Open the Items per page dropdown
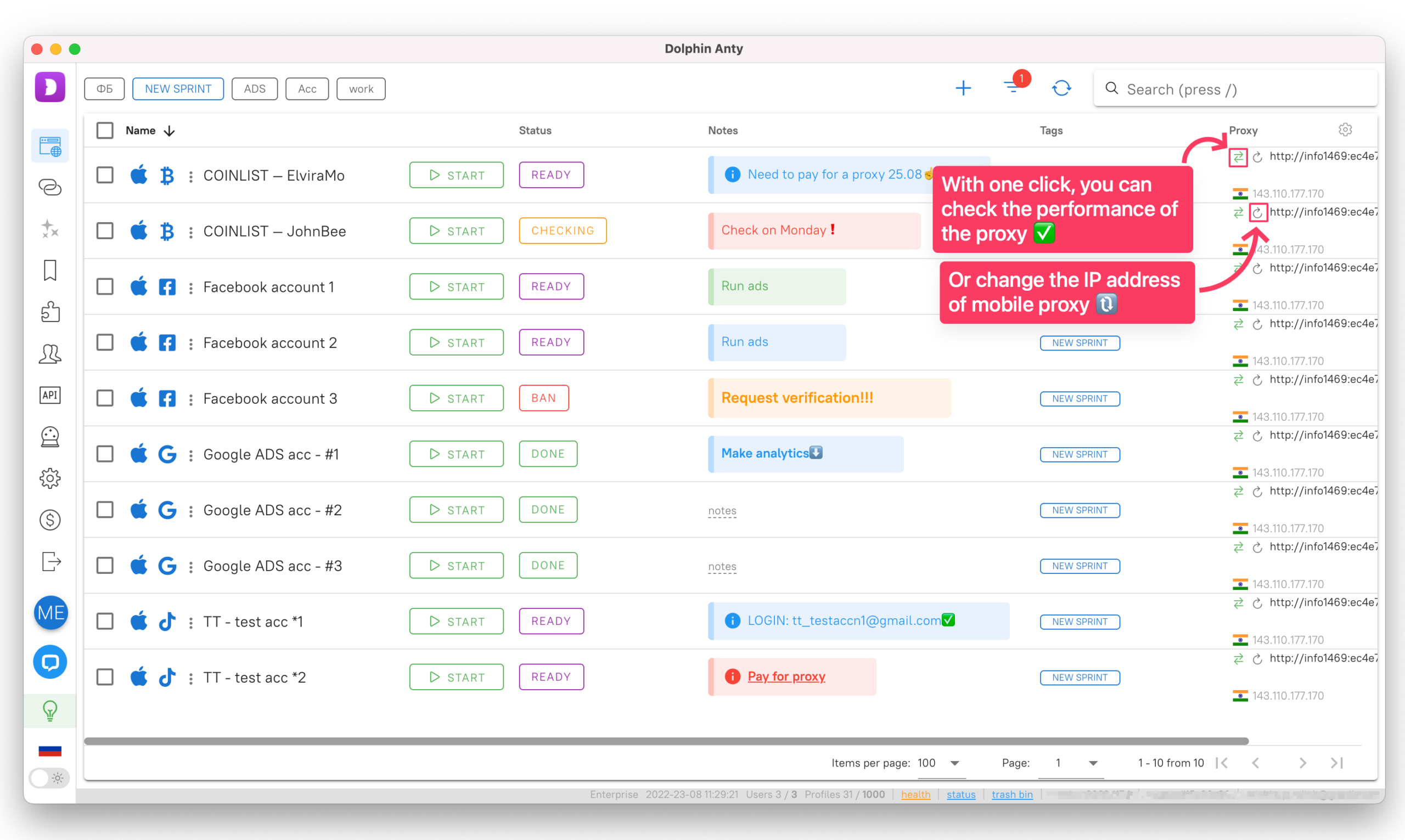1405x840 pixels. tap(941, 763)
